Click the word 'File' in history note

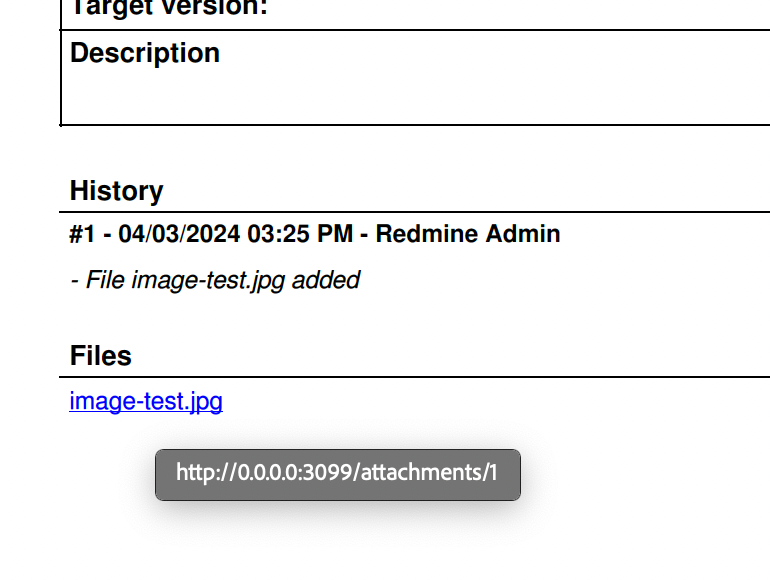point(105,280)
